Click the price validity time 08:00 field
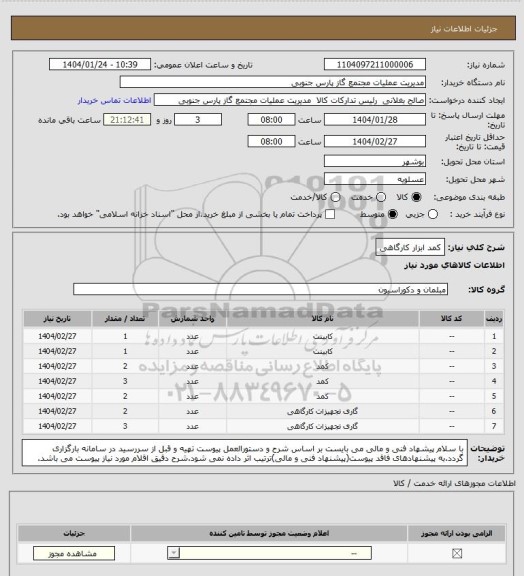Viewport: 524px width, 576px height. [272, 141]
